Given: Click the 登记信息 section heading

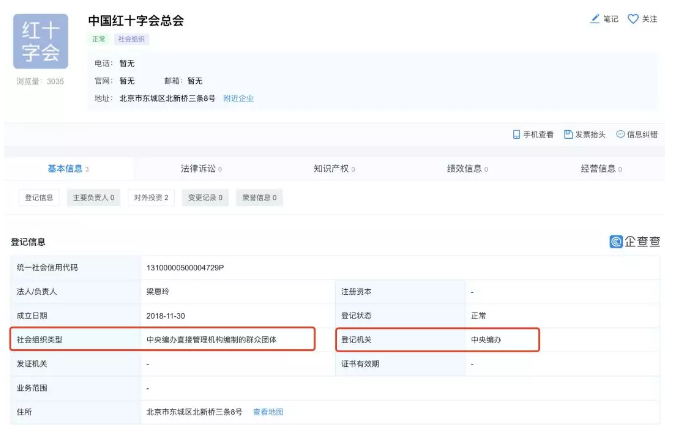Looking at the screenshot, I should tap(28, 242).
